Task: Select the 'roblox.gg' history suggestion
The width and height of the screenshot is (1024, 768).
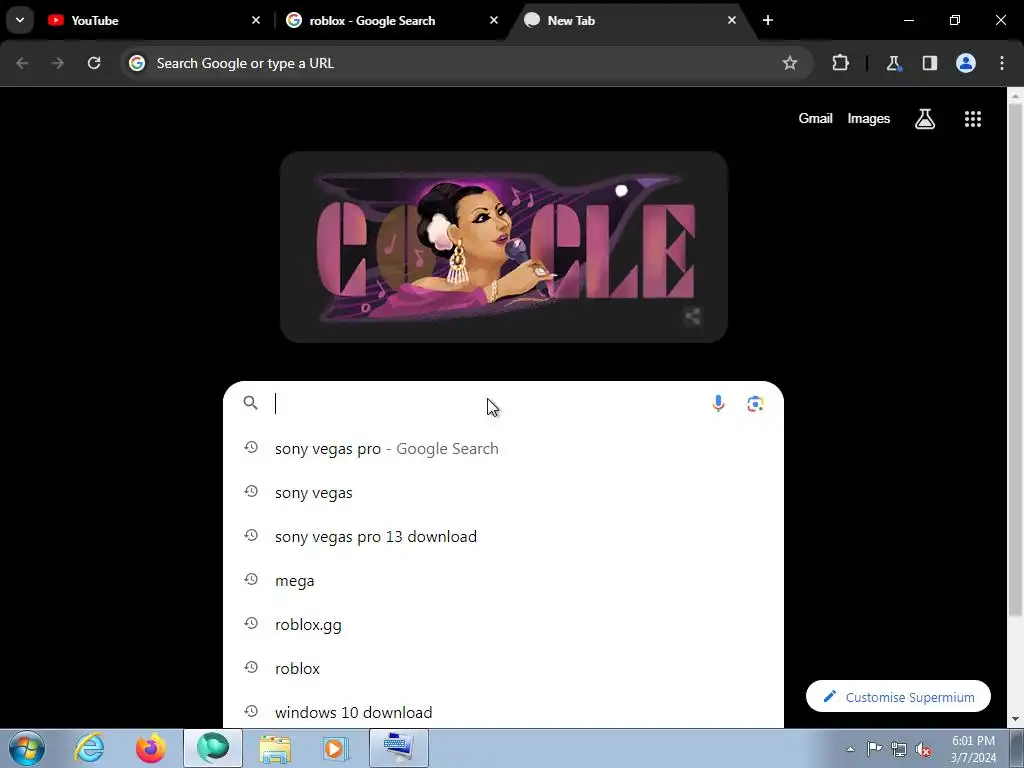Action: (x=504, y=624)
